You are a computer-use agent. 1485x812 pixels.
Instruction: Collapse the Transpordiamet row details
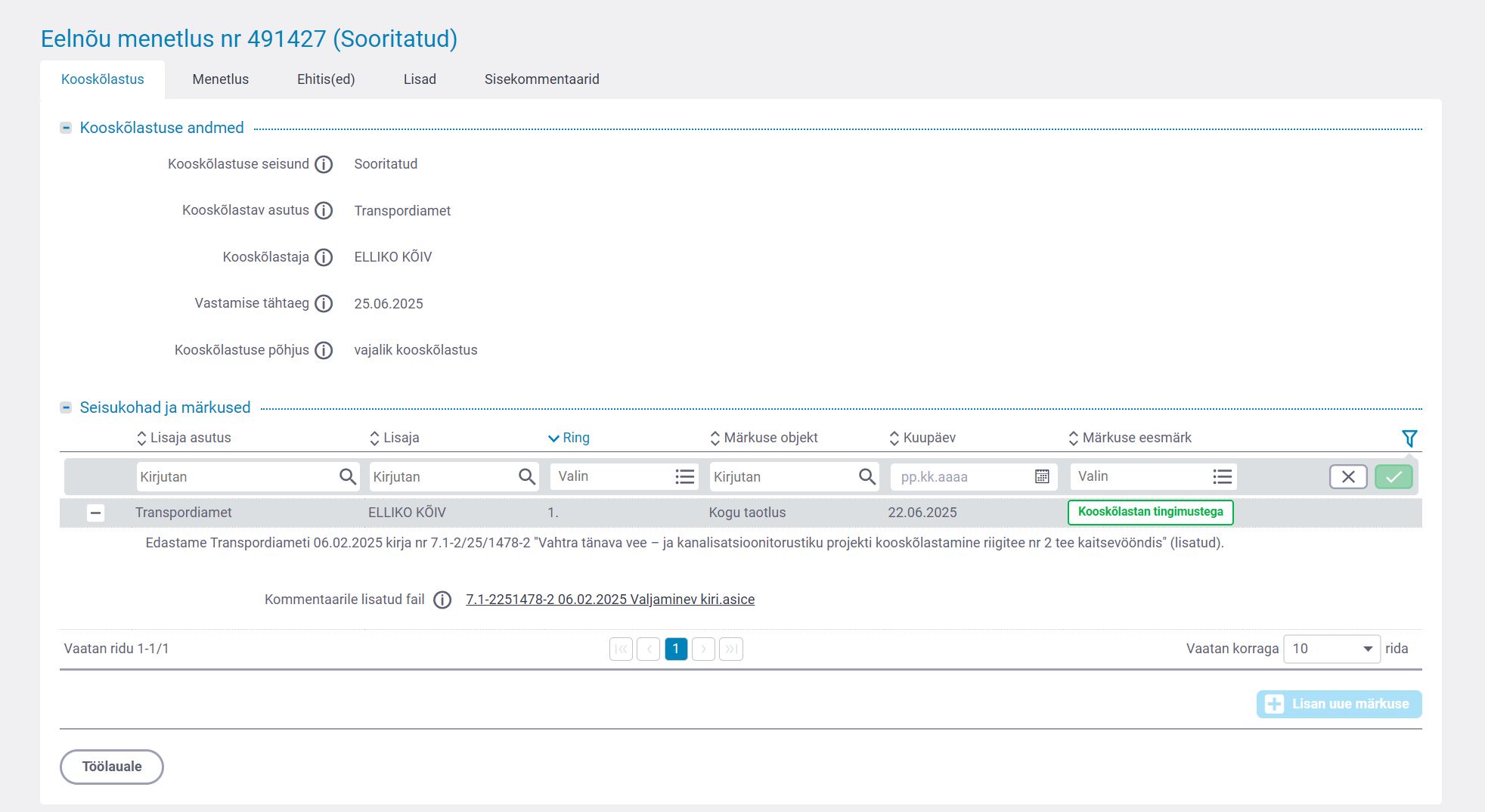click(95, 513)
